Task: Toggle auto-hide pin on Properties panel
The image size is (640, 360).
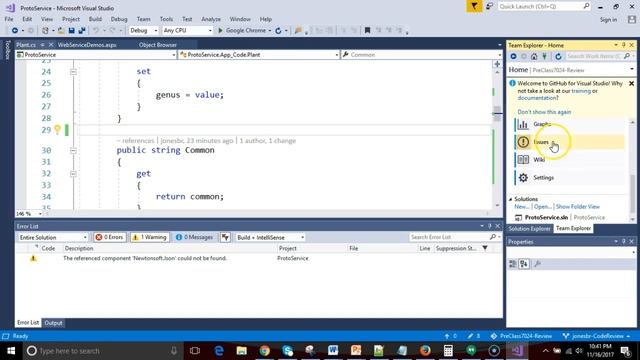Action: [624, 242]
